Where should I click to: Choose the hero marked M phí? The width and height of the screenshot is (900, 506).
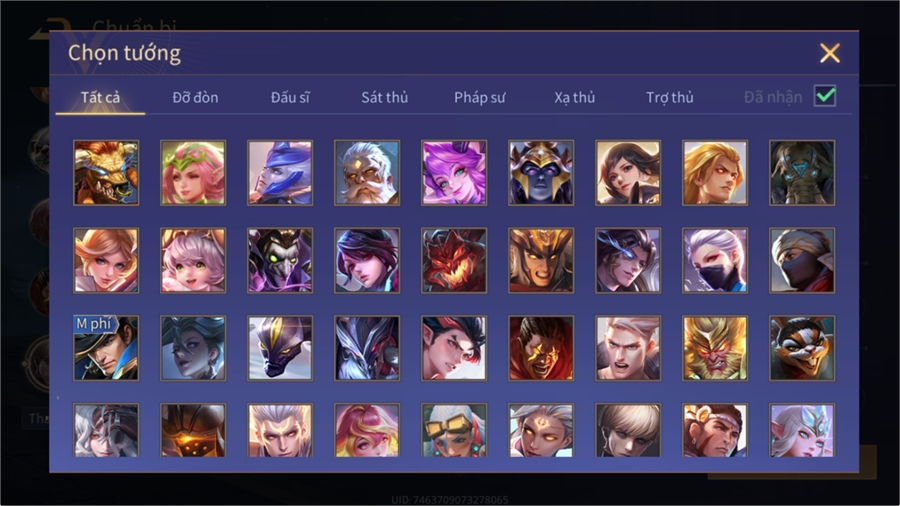pos(106,348)
